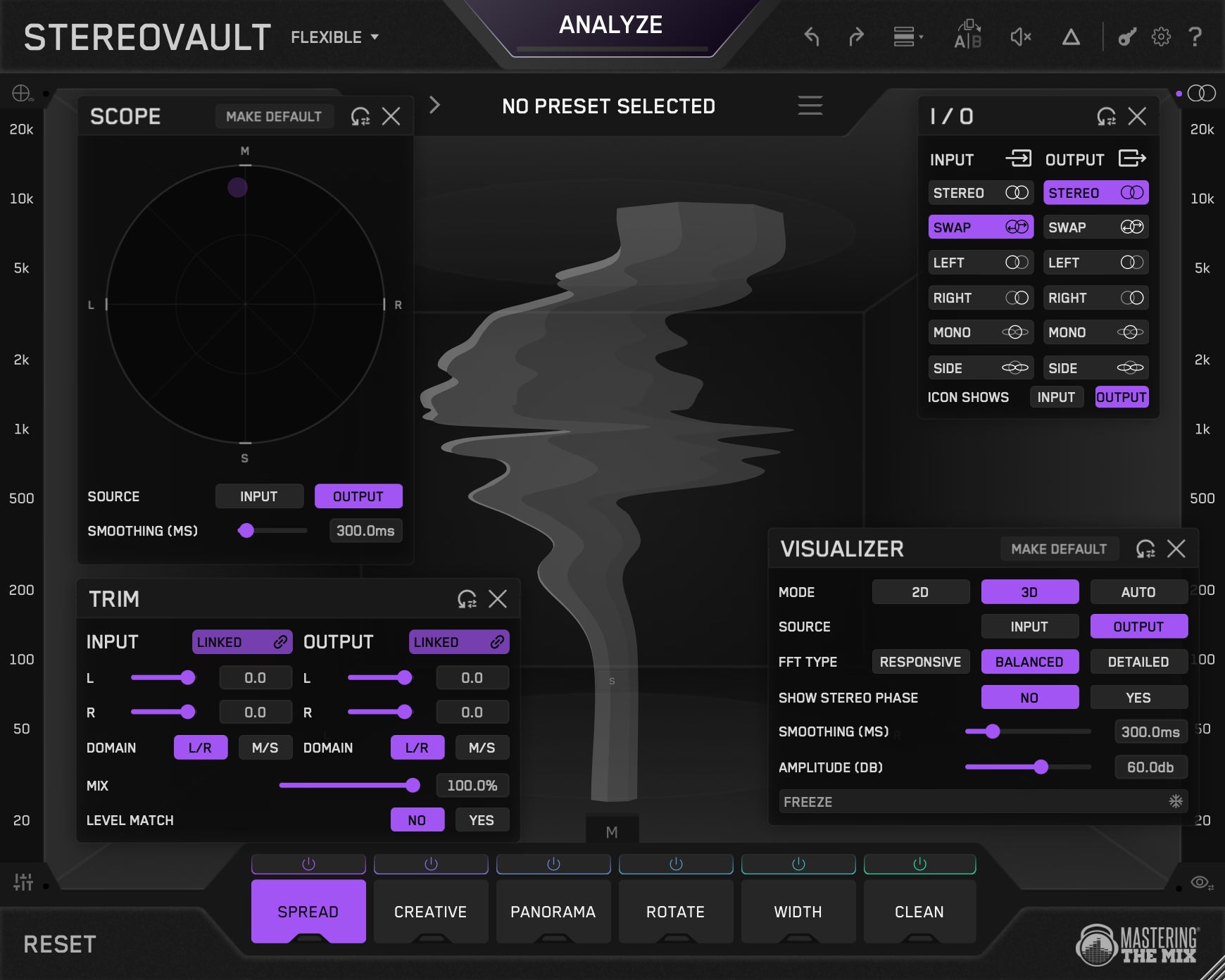Open the settings gear icon
This screenshot has width=1225, height=980.
coord(1161,37)
